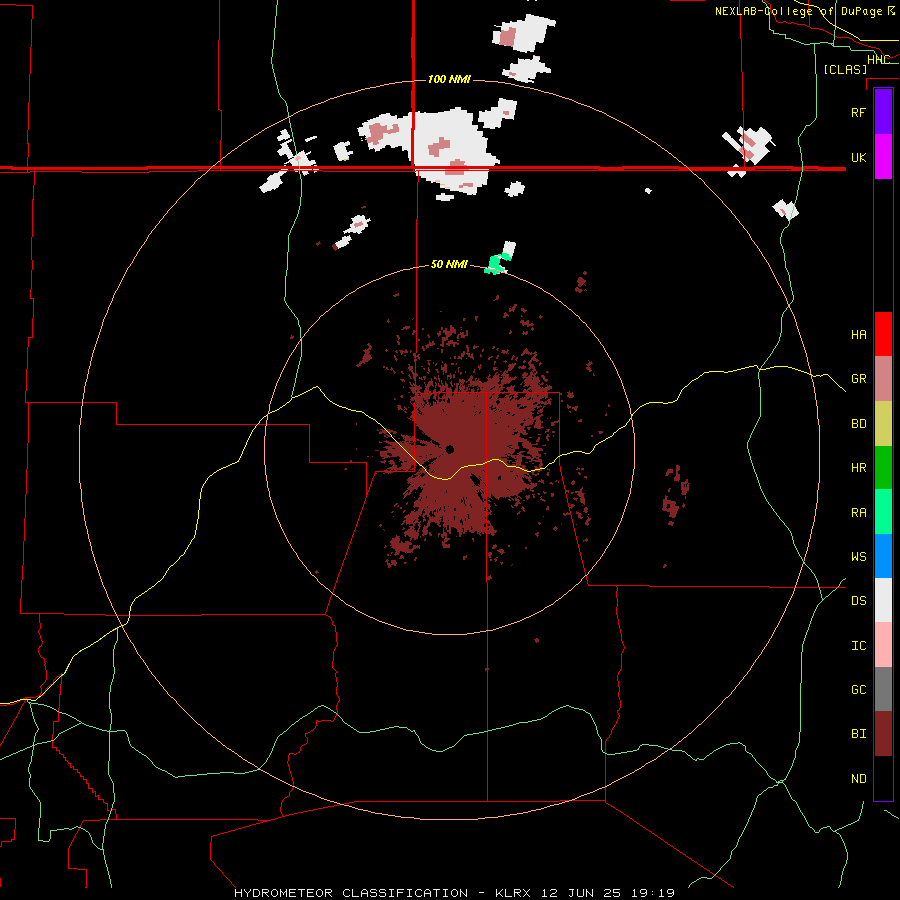The height and width of the screenshot is (900, 900).
Task: Click the bright green RA legend swatch
Action: point(883,512)
